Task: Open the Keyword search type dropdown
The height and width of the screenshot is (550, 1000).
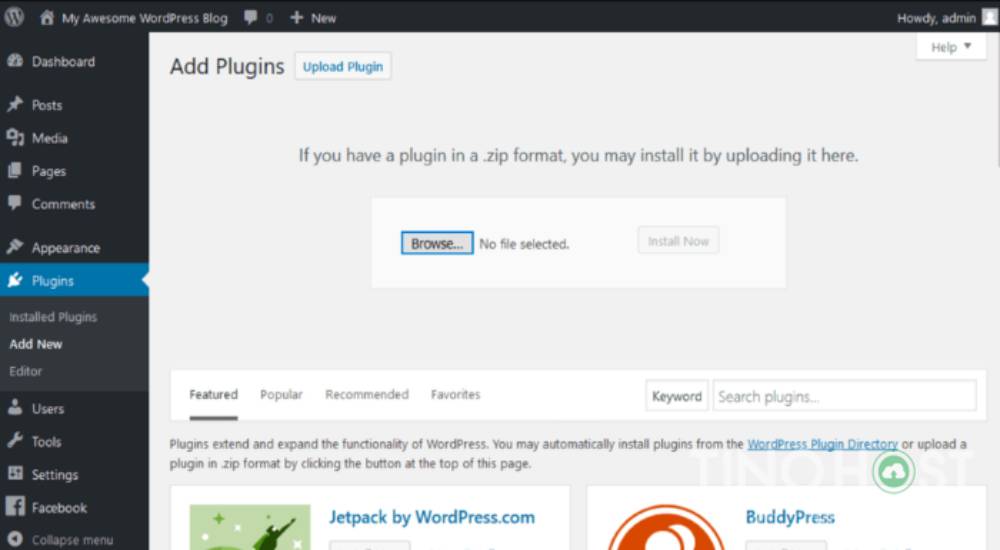Action: coord(677,396)
